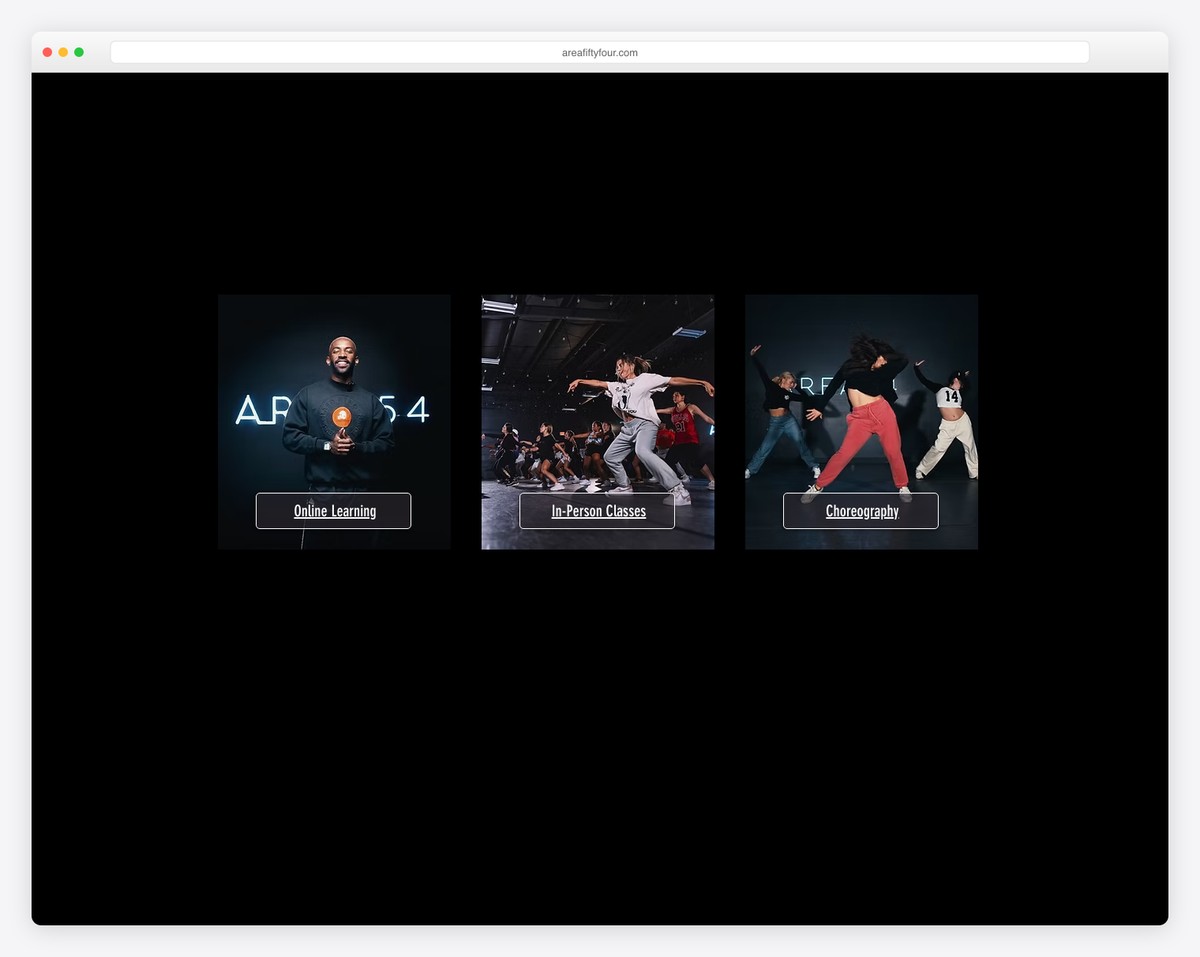Open the Choreography page

pos(861,510)
